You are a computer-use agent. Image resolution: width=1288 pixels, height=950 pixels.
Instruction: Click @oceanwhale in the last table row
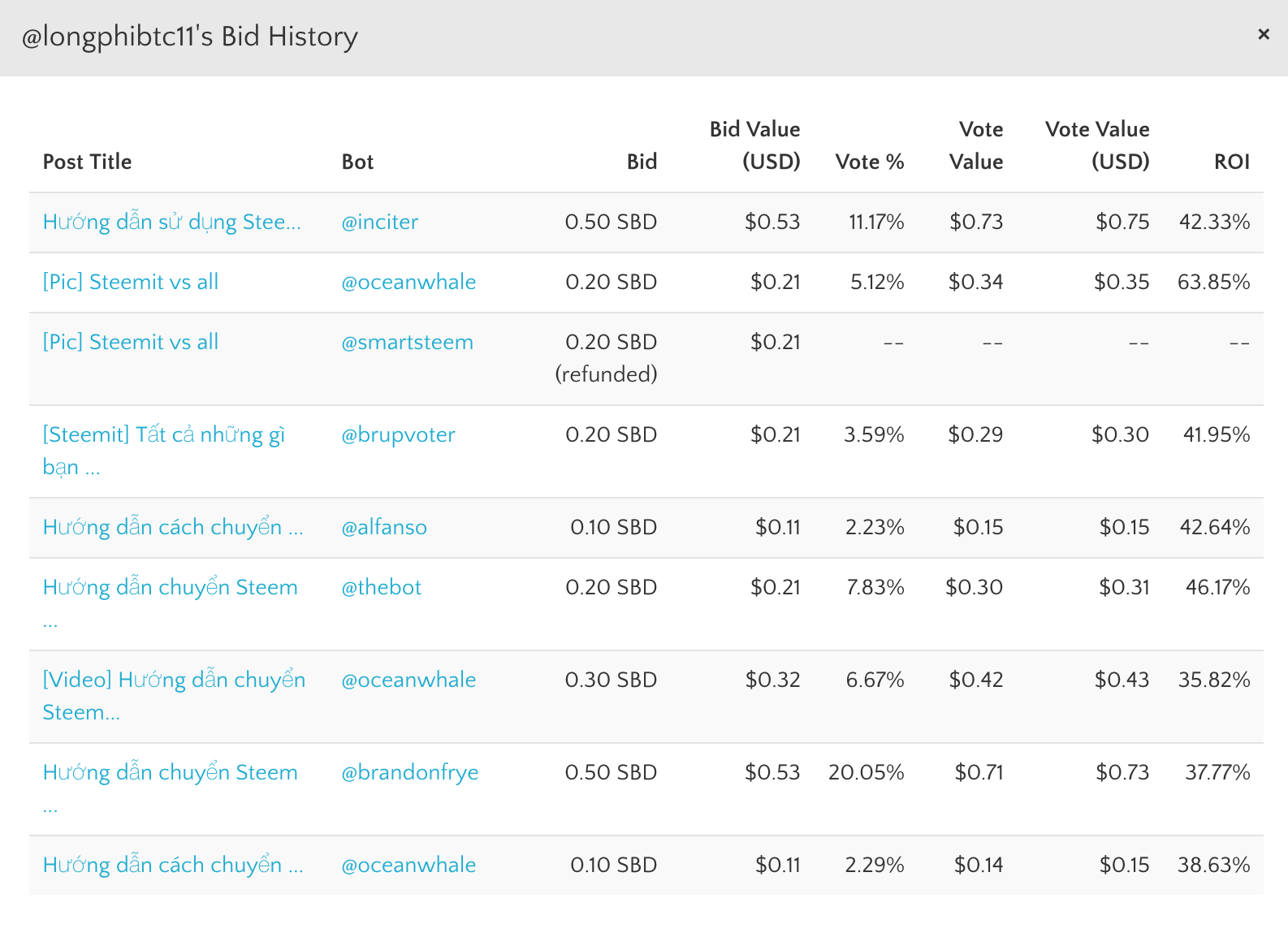click(x=408, y=865)
